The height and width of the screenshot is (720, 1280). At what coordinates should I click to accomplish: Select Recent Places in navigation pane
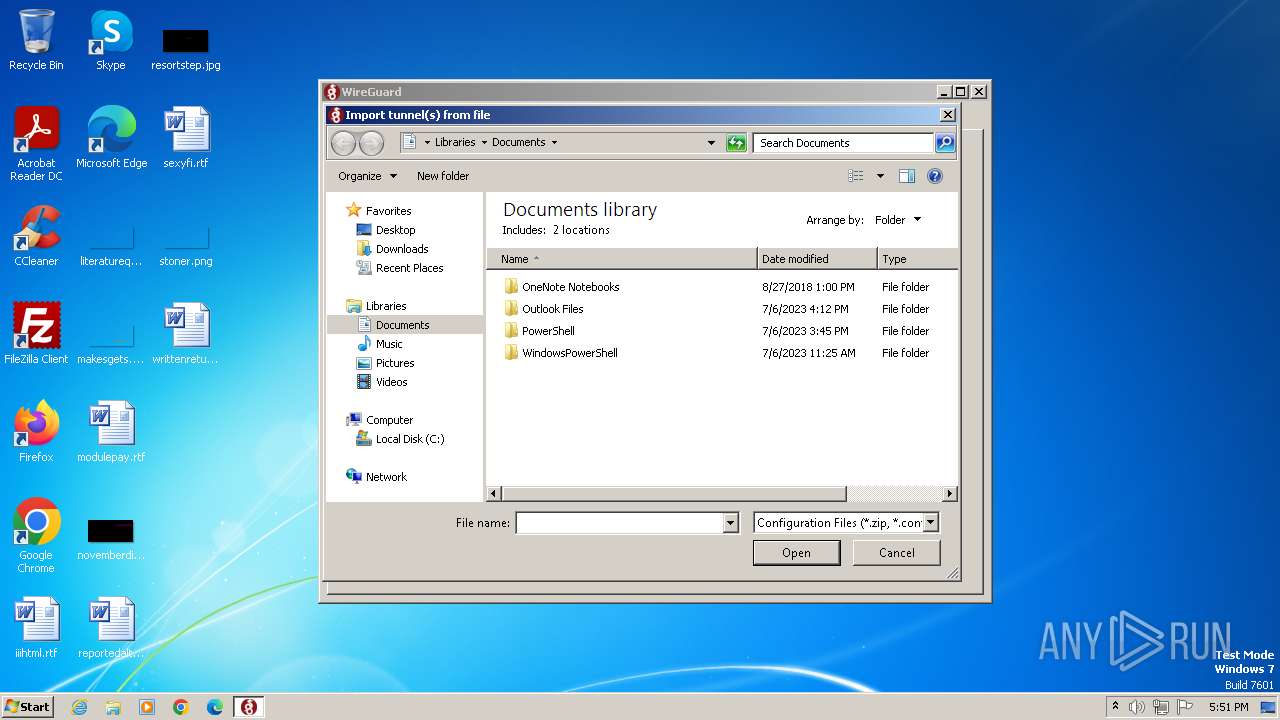click(x=409, y=268)
